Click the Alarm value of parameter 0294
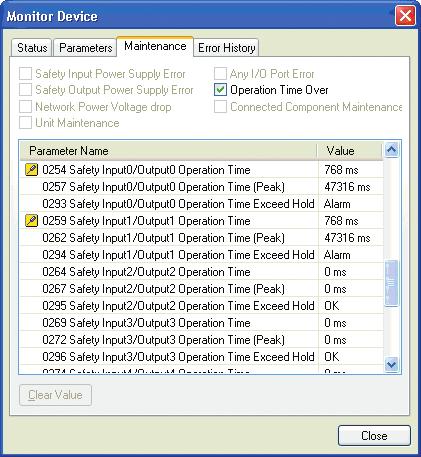 click(337, 255)
